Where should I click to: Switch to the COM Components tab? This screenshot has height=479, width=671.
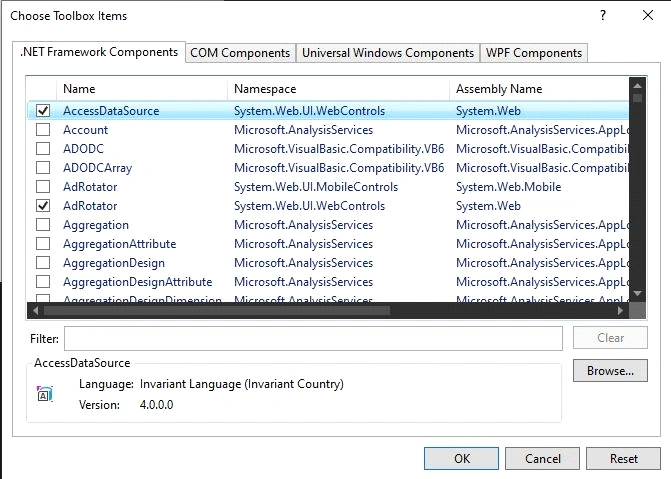[x=240, y=53]
